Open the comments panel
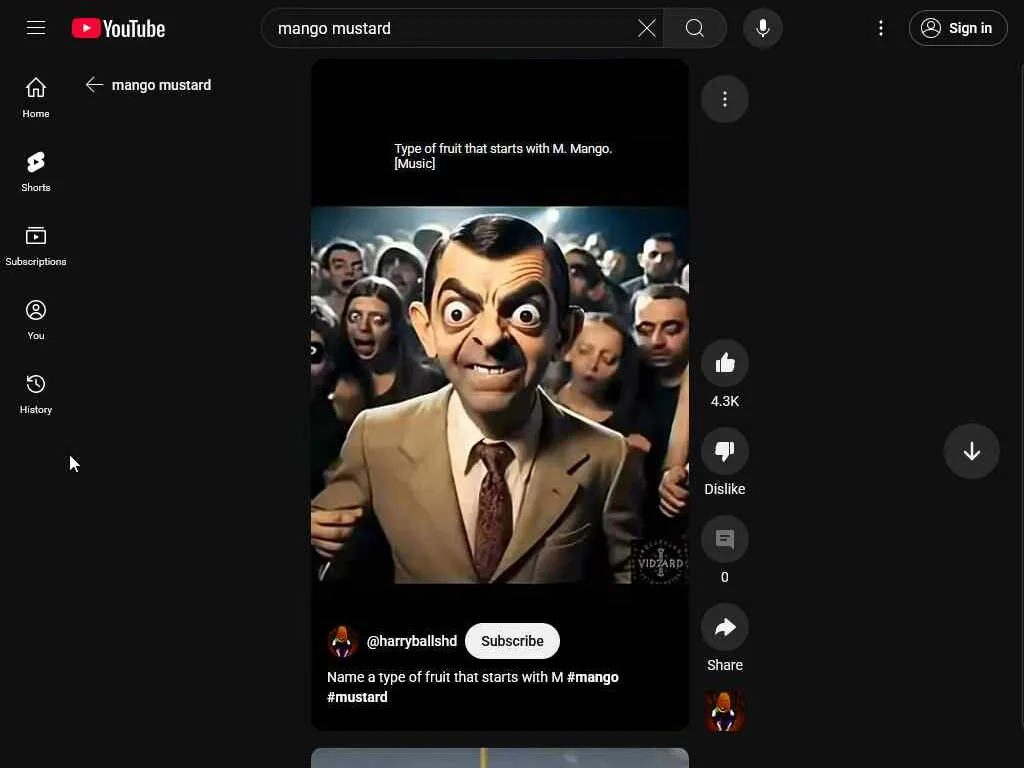Viewport: 1024px width, 768px height. tap(724, 539)
